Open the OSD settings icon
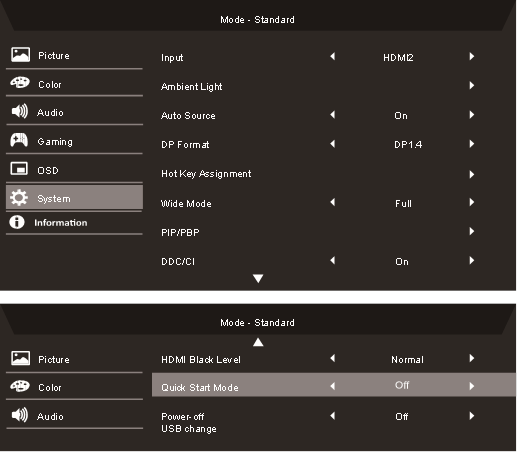517x453 pixels. (x=19, y=169)
